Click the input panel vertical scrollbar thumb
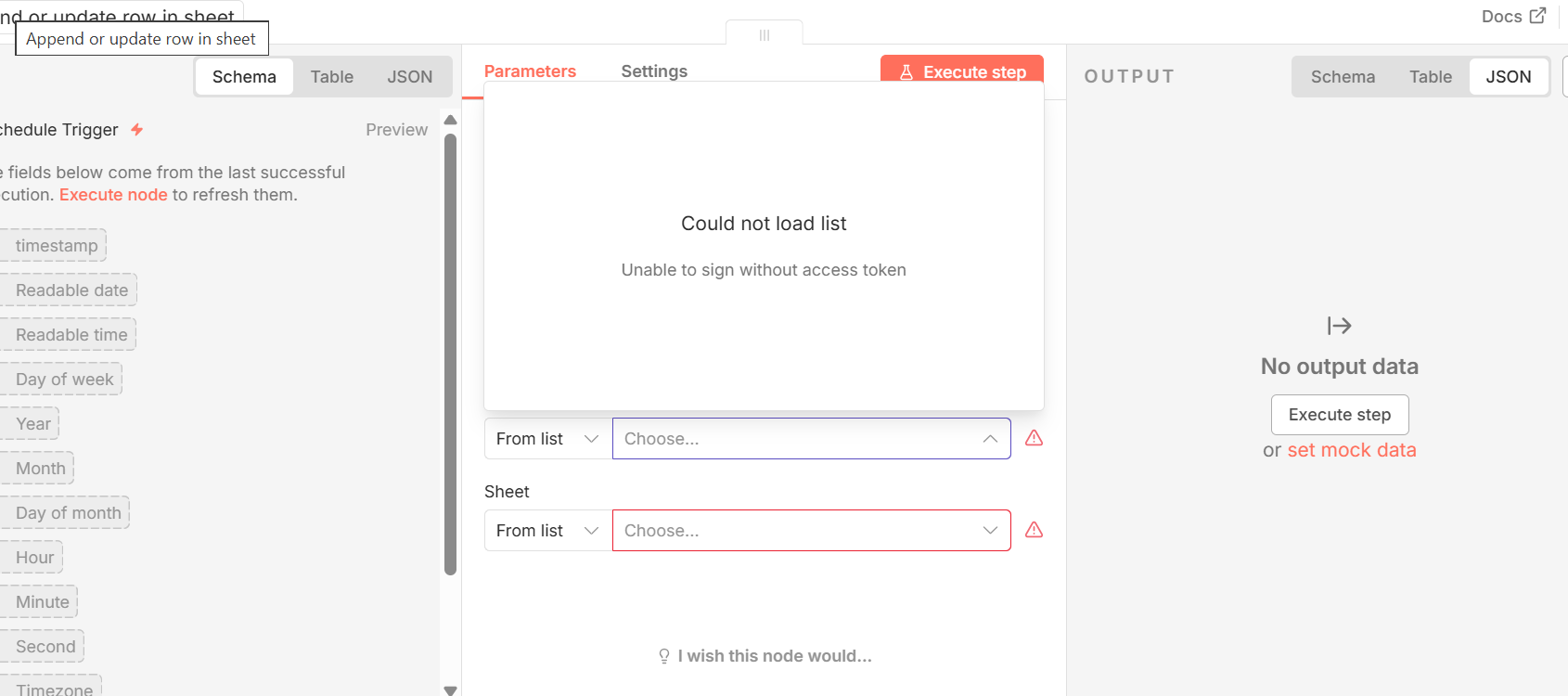 coord(451,353)
